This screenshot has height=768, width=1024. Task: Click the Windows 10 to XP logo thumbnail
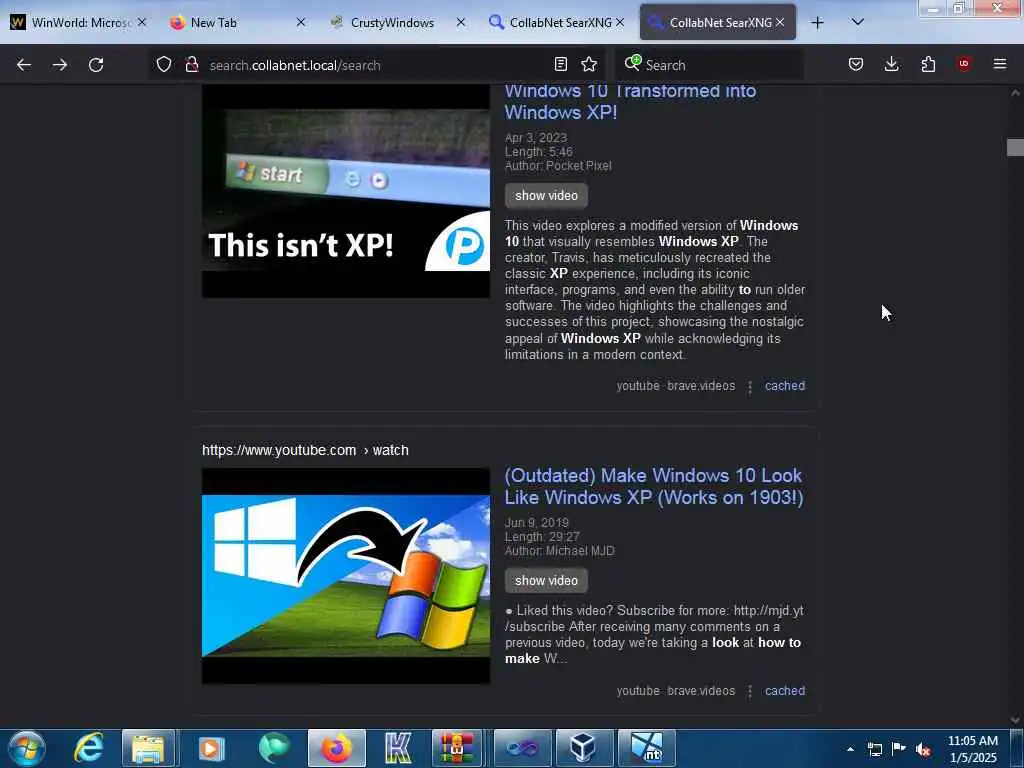(x=345, y=576)
